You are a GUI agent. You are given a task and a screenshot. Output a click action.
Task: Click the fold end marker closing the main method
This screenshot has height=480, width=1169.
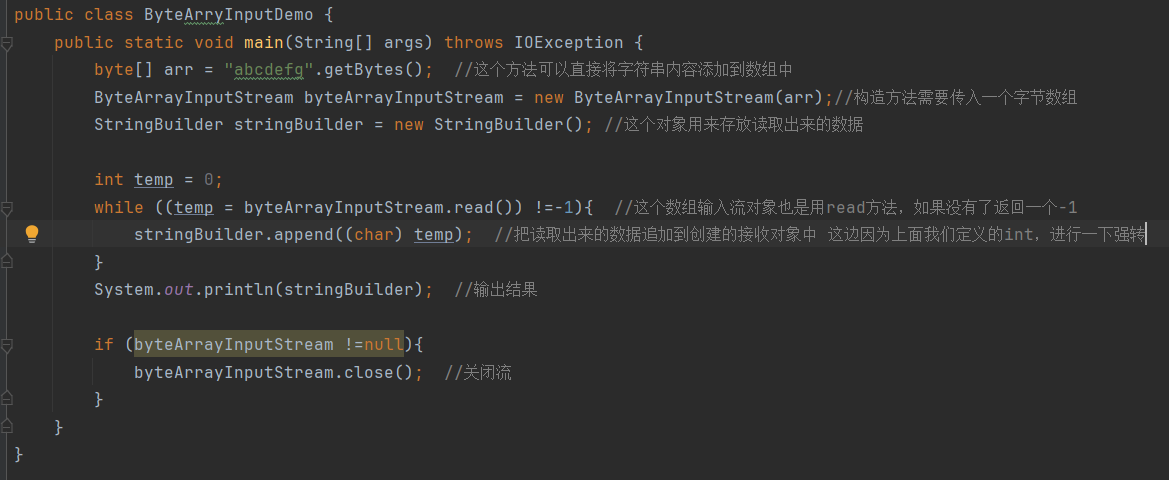[7, 427]
